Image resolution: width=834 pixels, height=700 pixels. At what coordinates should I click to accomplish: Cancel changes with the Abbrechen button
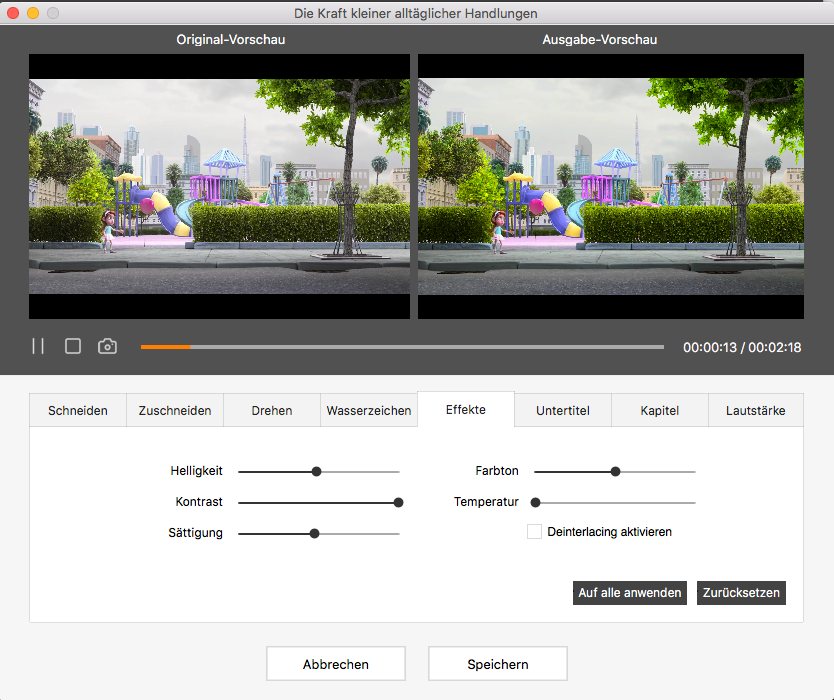(x=335, y=663)
